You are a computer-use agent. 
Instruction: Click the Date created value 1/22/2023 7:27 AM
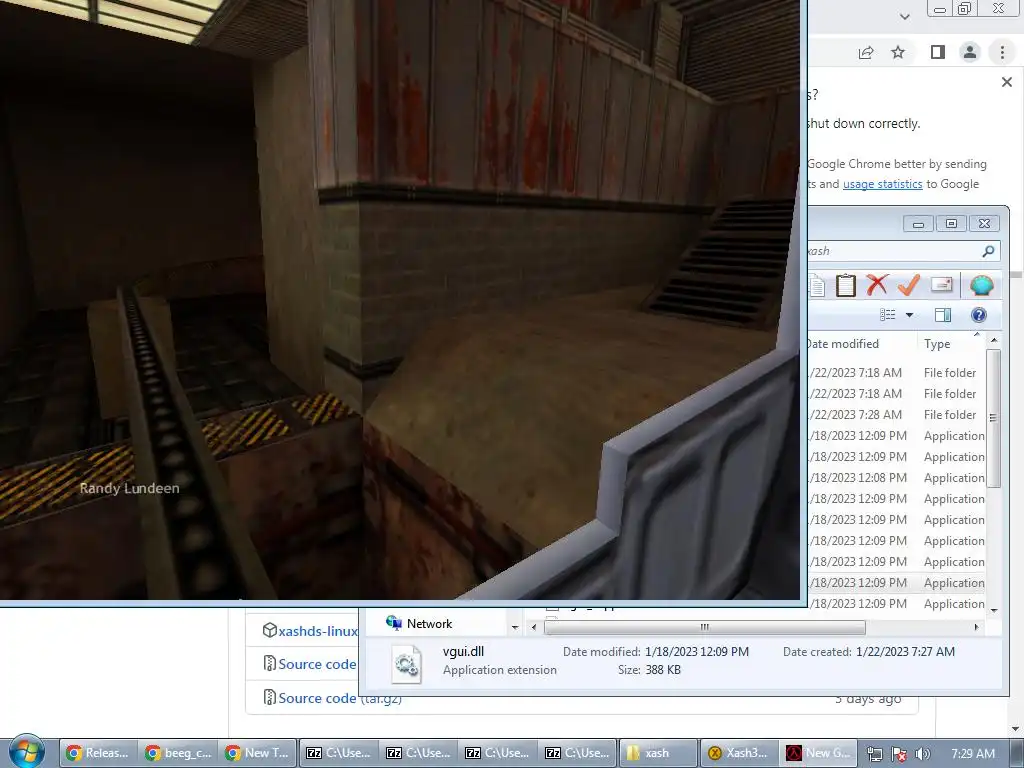[906, 652]
